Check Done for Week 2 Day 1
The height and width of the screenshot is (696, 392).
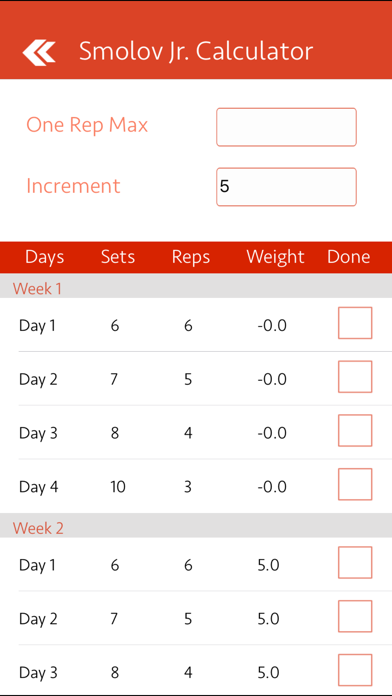coord(355,562)
